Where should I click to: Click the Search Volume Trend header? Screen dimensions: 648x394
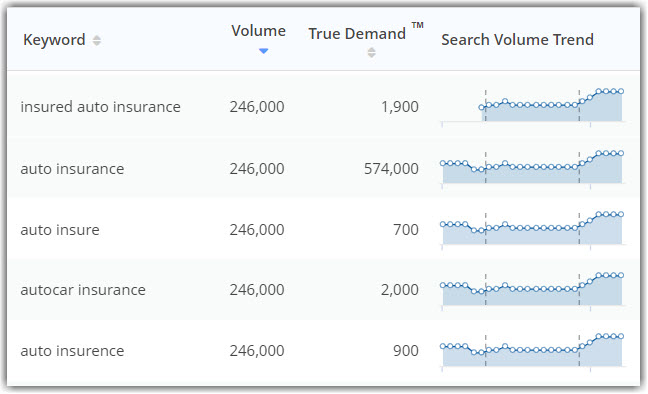(517, 40)
